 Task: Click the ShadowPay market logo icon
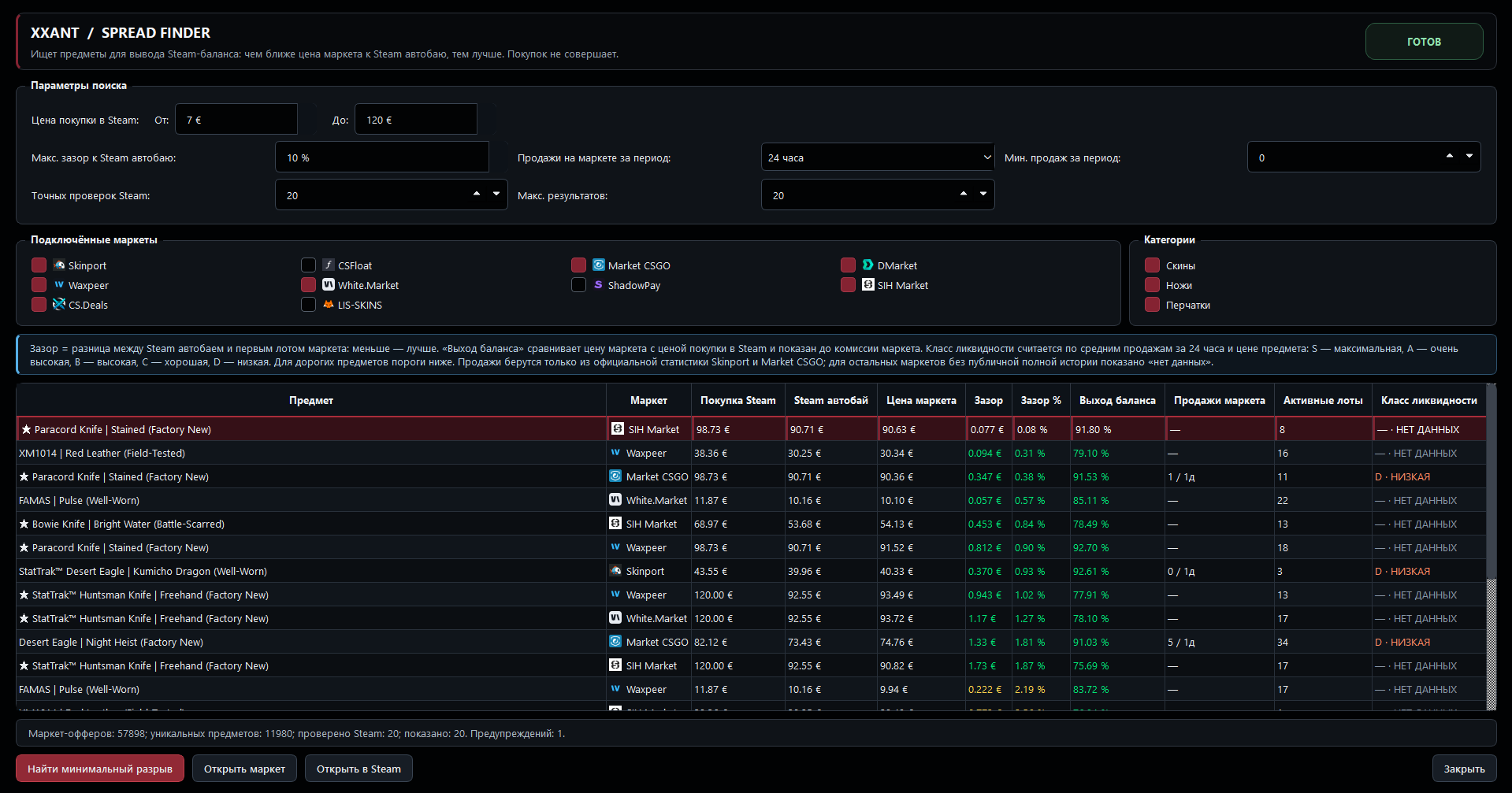coord(599,285)
